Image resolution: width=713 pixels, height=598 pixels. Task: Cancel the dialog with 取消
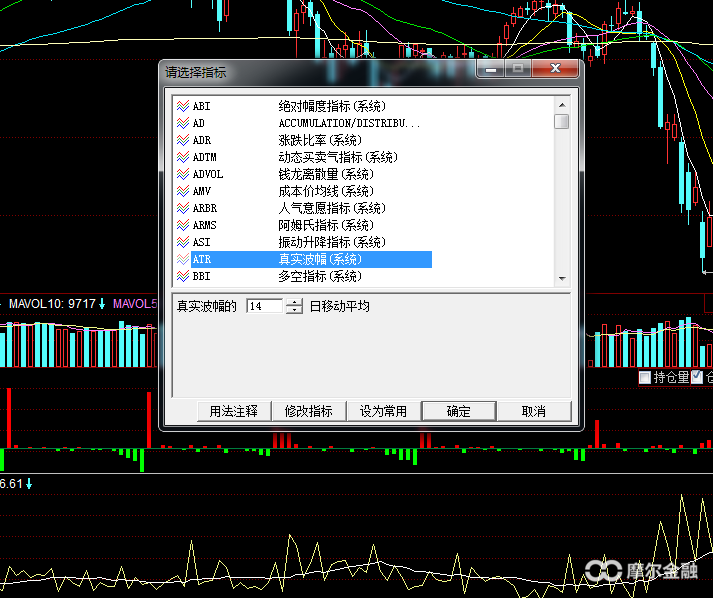pos(534,411)
